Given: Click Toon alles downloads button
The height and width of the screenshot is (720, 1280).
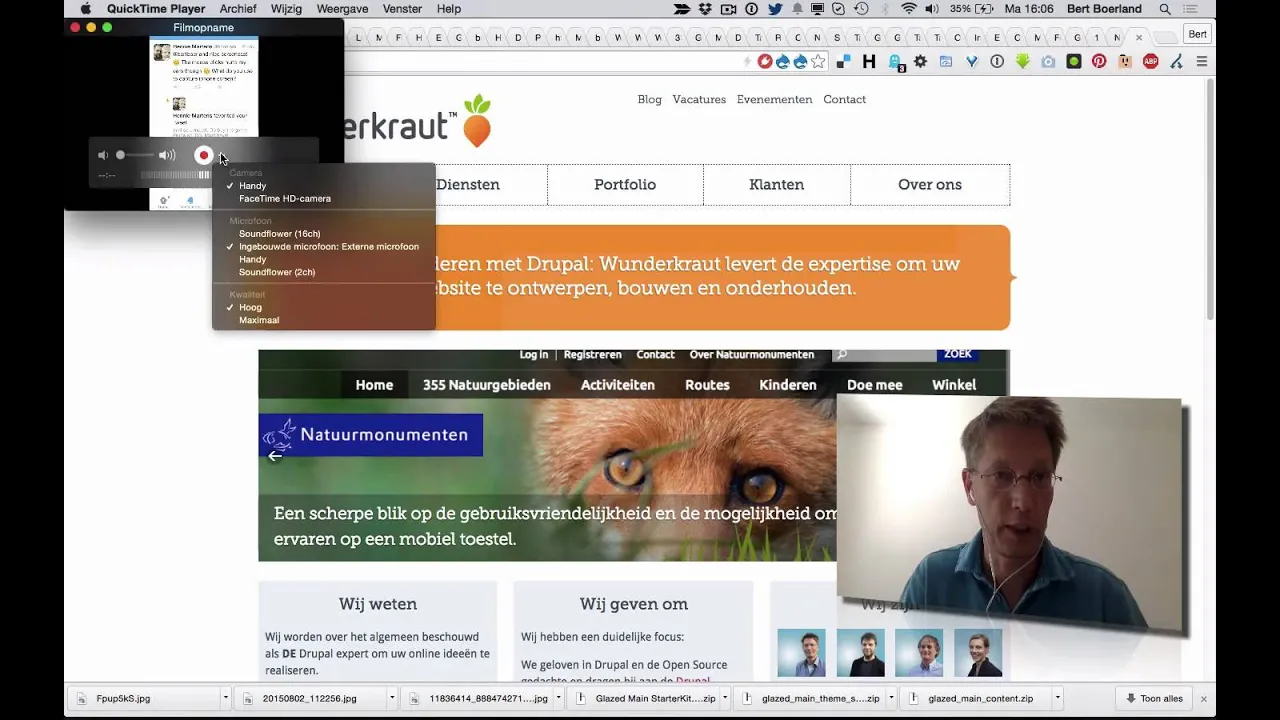Looking at the screenshot, I should coord(1154,698).
